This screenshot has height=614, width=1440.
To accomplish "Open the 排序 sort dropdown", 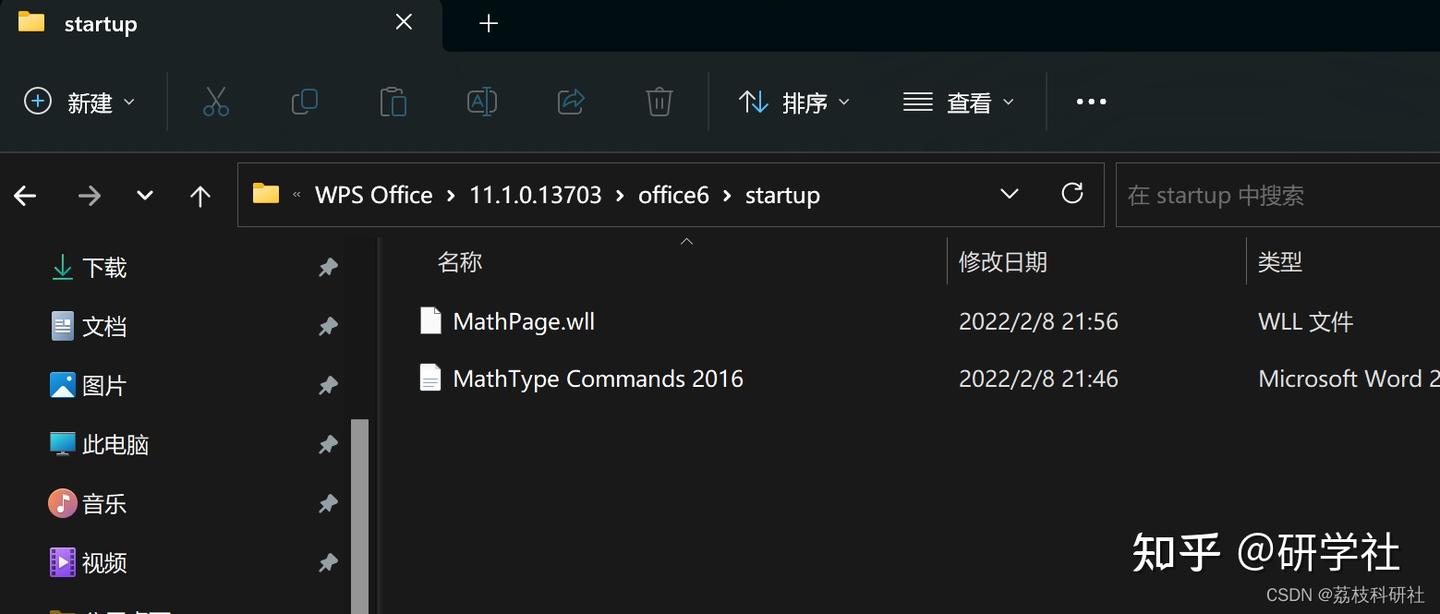I will coord(795,101).
